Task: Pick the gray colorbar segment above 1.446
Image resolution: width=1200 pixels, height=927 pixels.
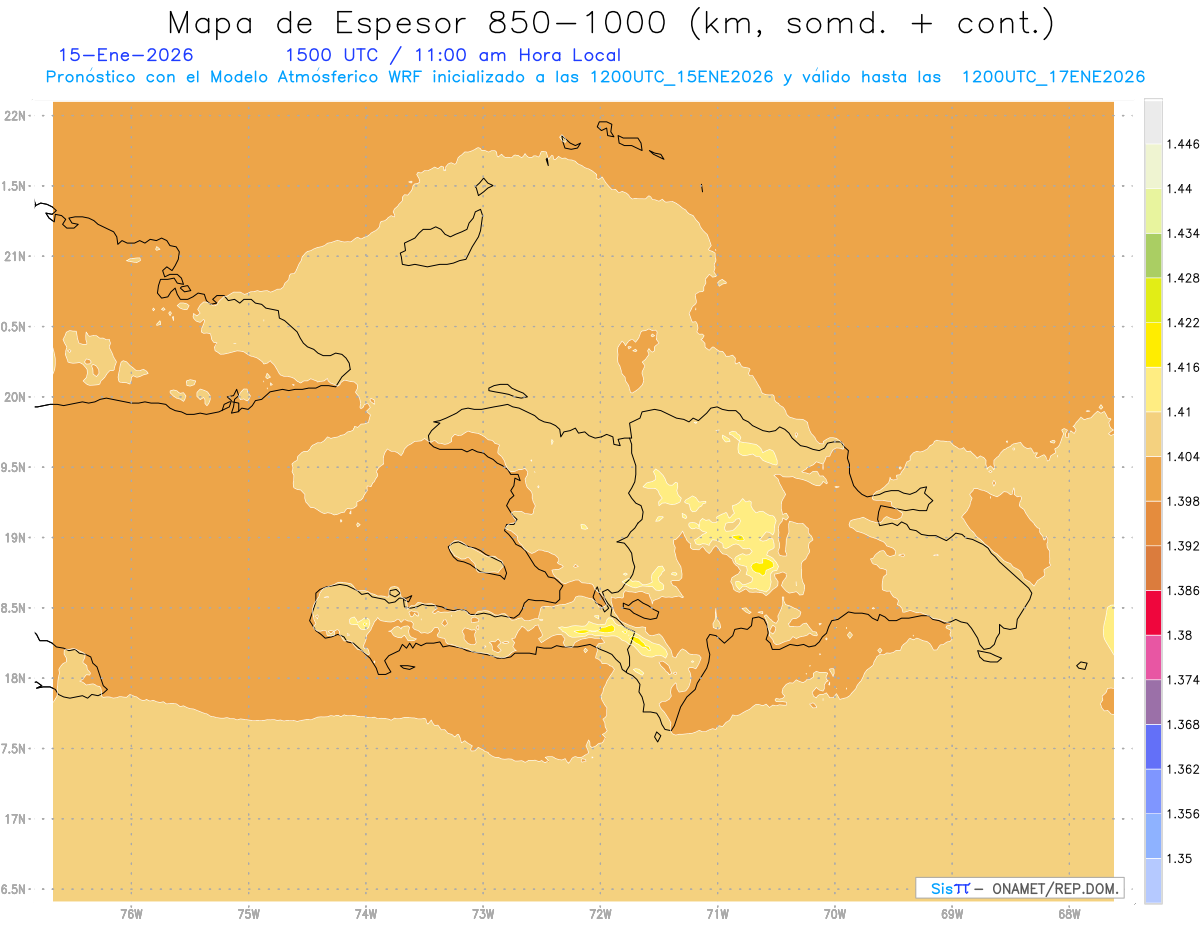Action: point(1153,121)
